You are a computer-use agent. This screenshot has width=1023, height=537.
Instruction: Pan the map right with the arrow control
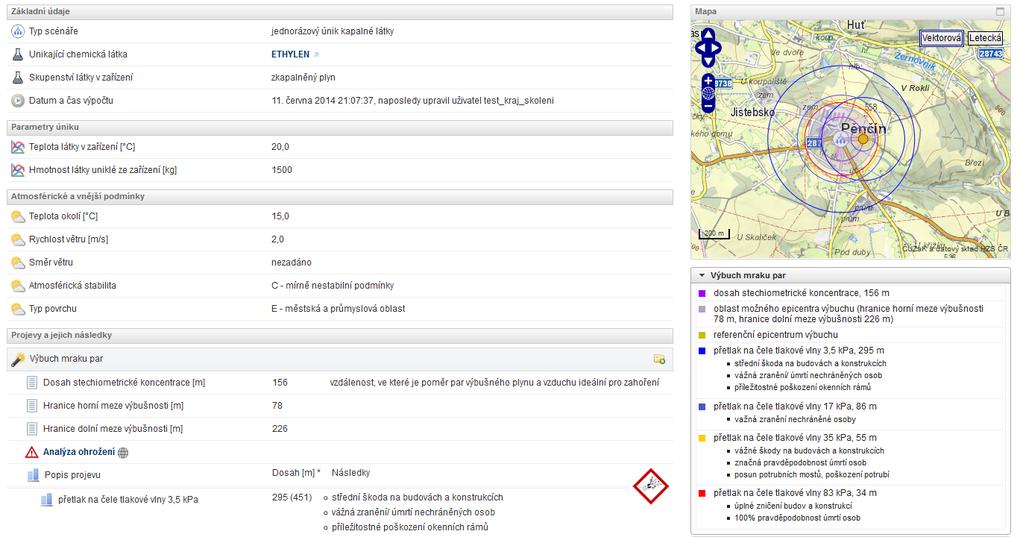coord(716,48)
